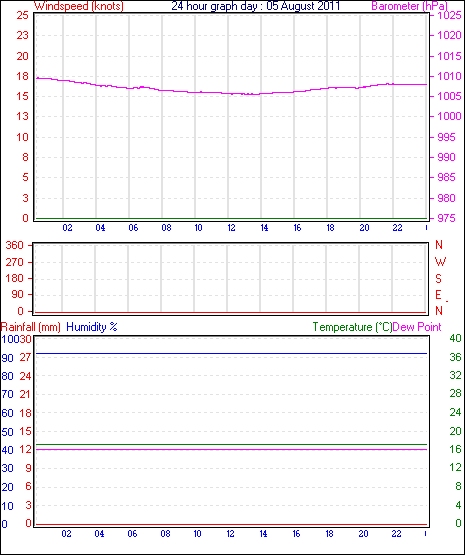Click the Temperature (°C) legend label
Viewport: 465px width, 556px height.
(x=352, y=327)
